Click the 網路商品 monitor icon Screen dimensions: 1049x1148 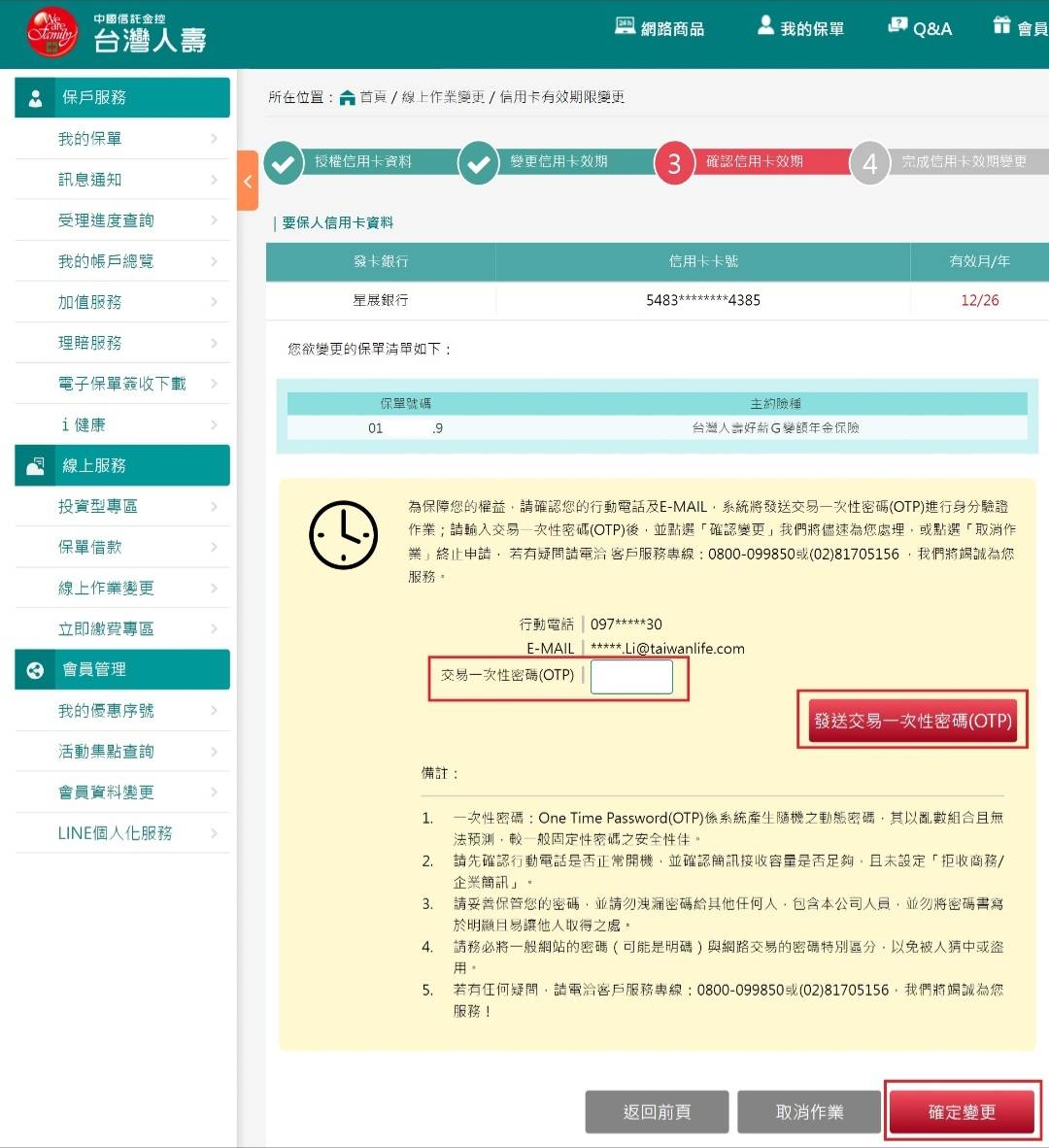(x=625, y=25)
